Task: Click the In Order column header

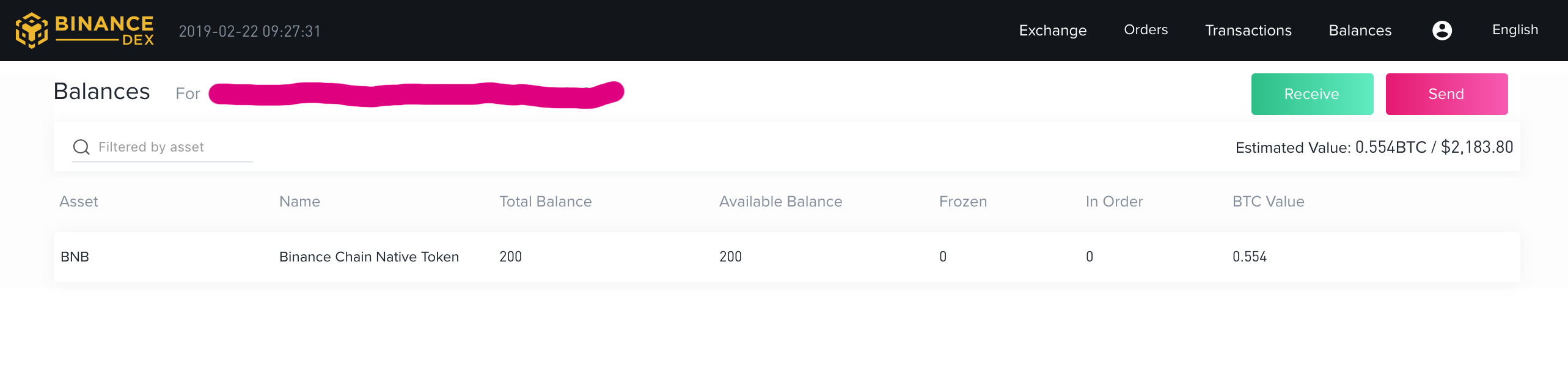Action: pyautogui.click(x=1114, y=202)
